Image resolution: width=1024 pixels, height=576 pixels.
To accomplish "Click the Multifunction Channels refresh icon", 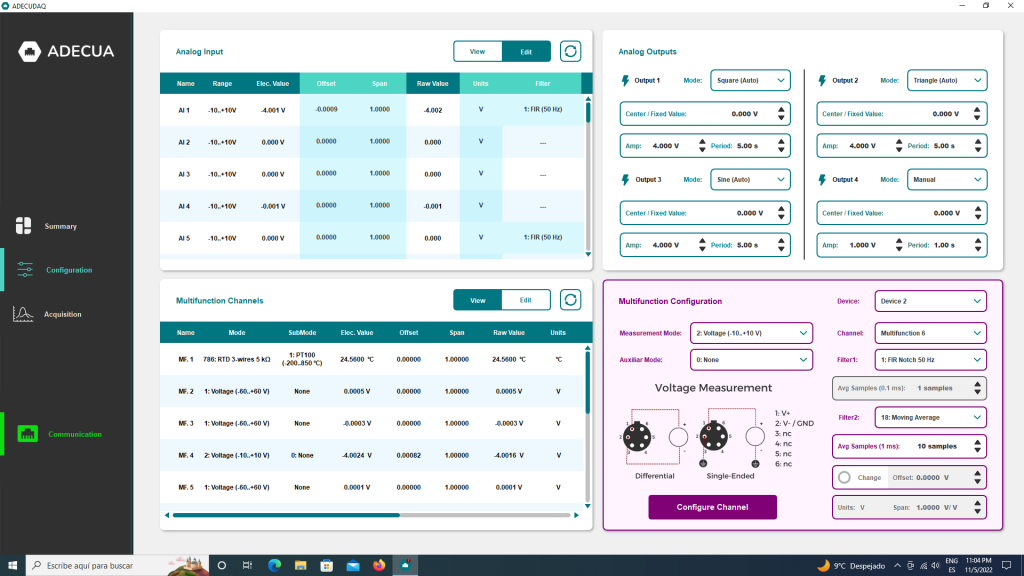I will click(570, 299).
